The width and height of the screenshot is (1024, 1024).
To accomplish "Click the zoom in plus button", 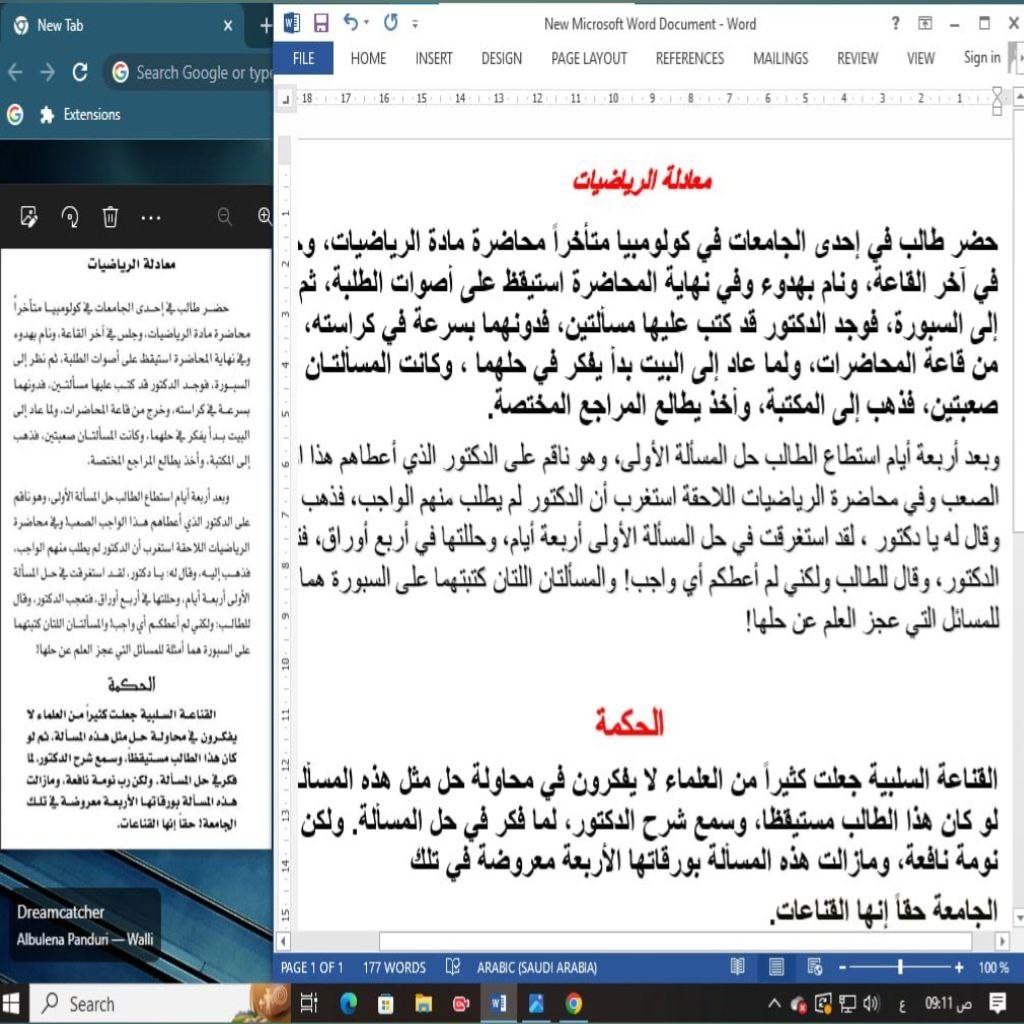I will [x=958, y=967].
